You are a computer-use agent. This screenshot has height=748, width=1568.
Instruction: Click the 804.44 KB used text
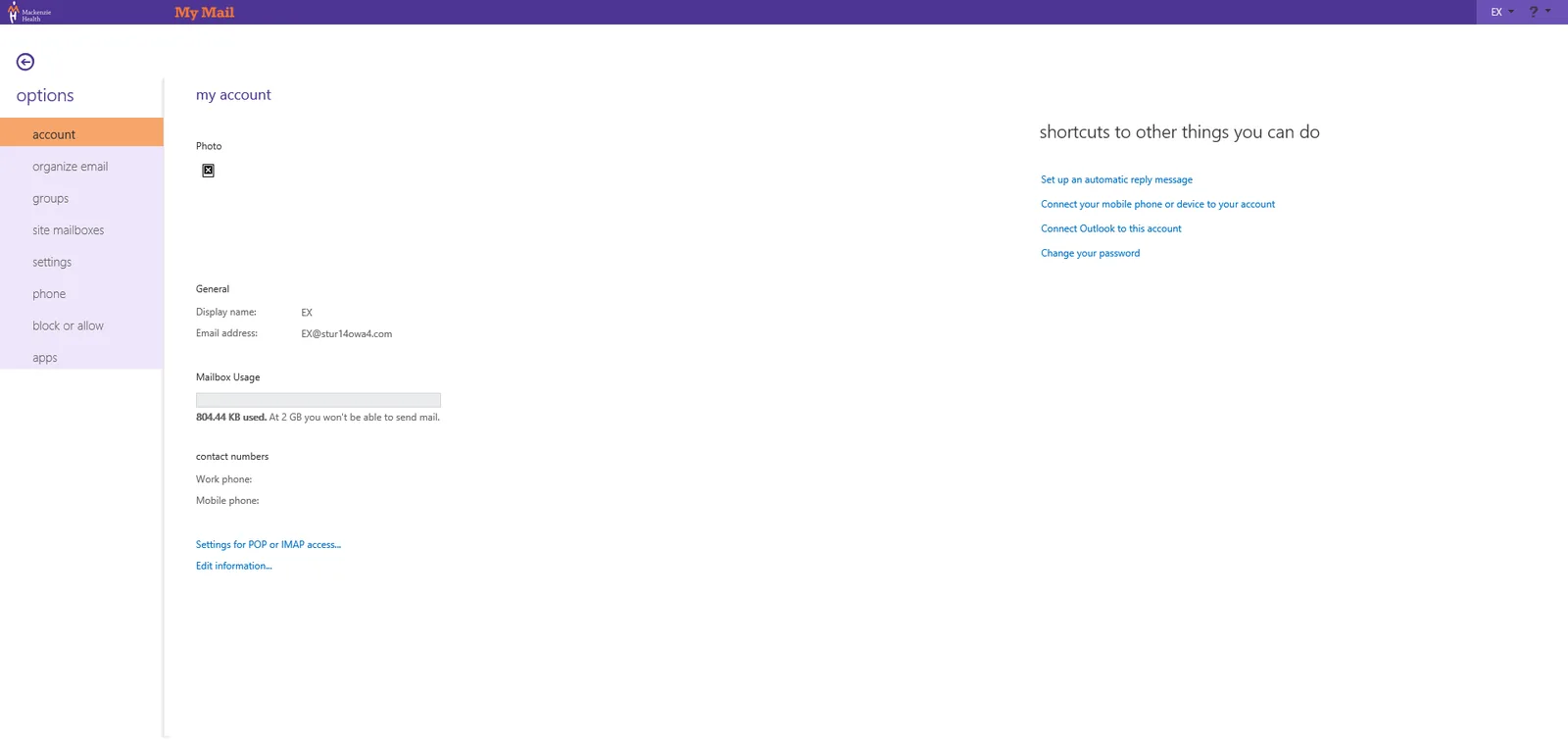(231, 417)
